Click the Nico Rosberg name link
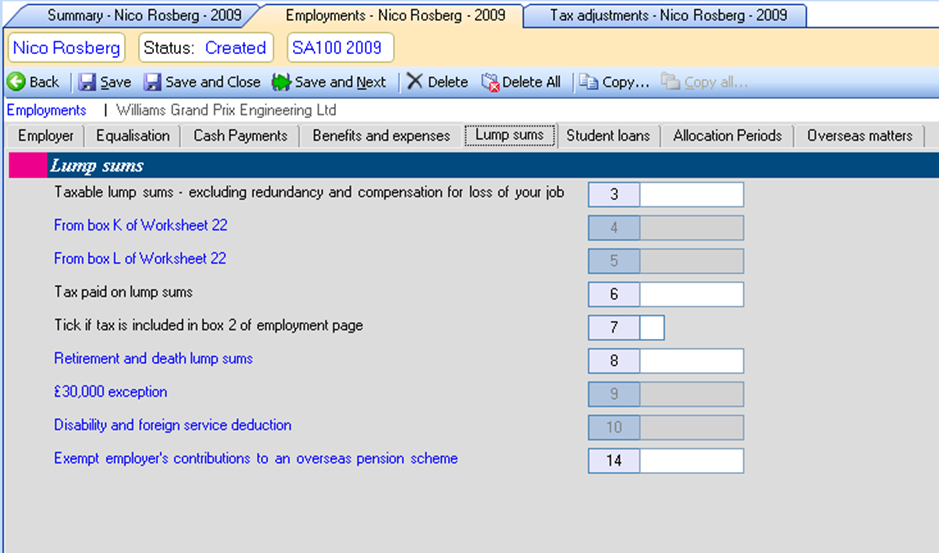The width and height of the screenshot is (939, 553). click(x=66, y=48)
